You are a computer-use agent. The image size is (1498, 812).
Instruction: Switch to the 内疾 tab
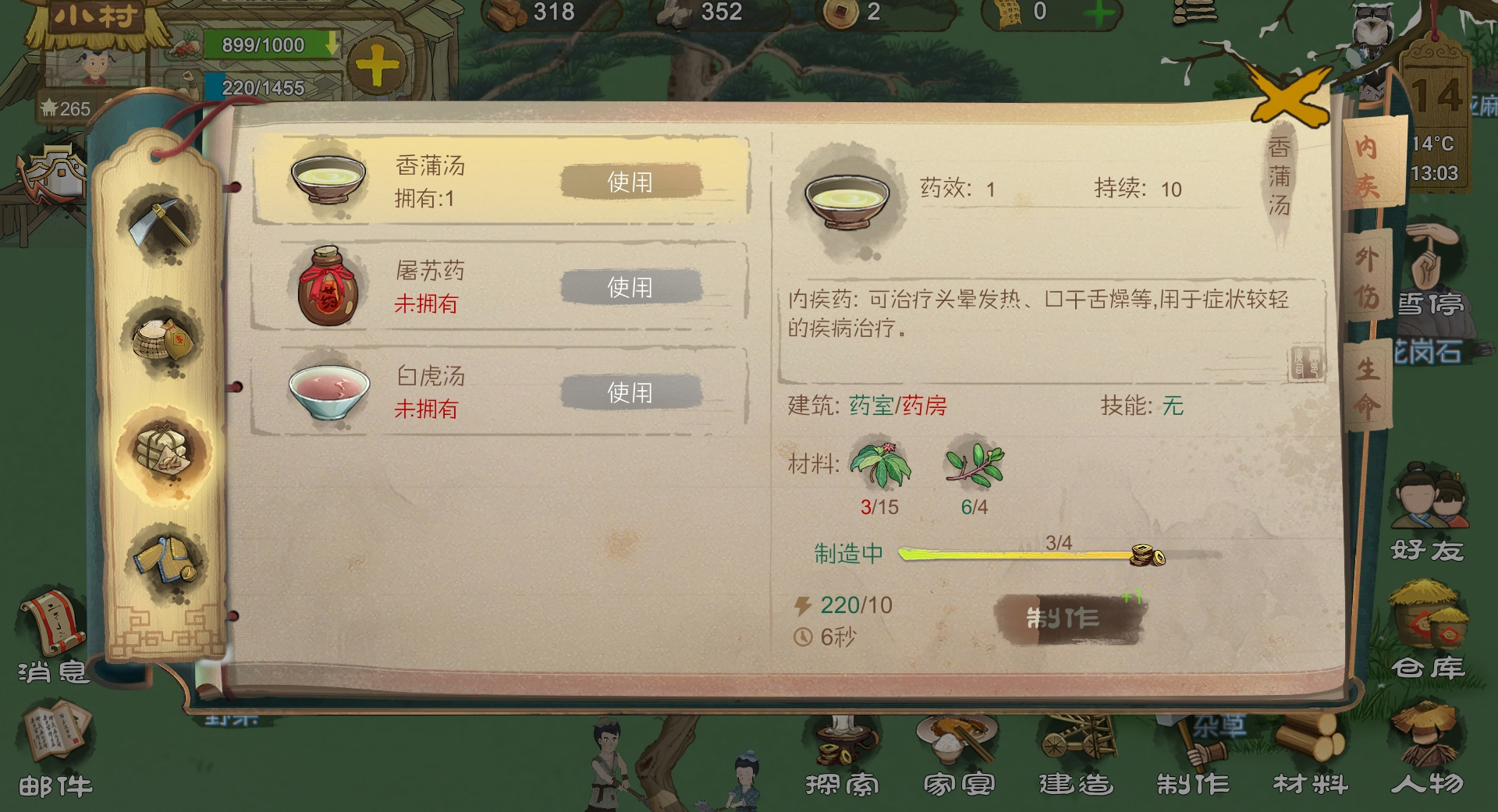click(1368, 165)
